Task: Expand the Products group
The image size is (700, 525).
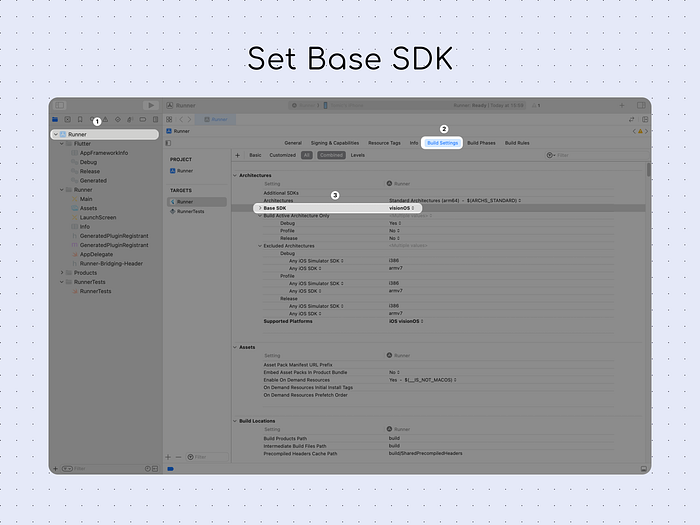Action: (62, 273)
